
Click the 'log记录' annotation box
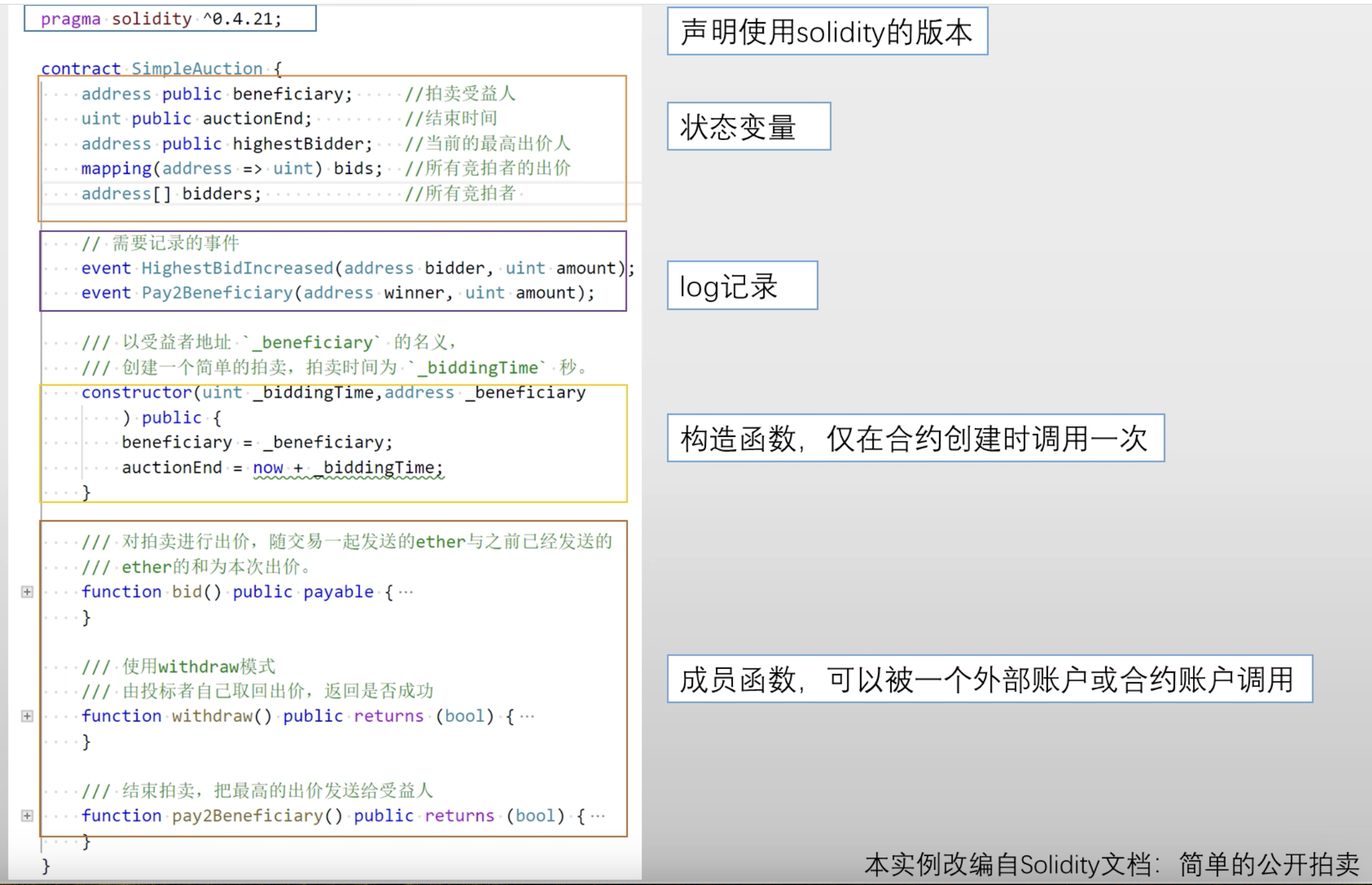pyautogui.click(x=742, y=286)
